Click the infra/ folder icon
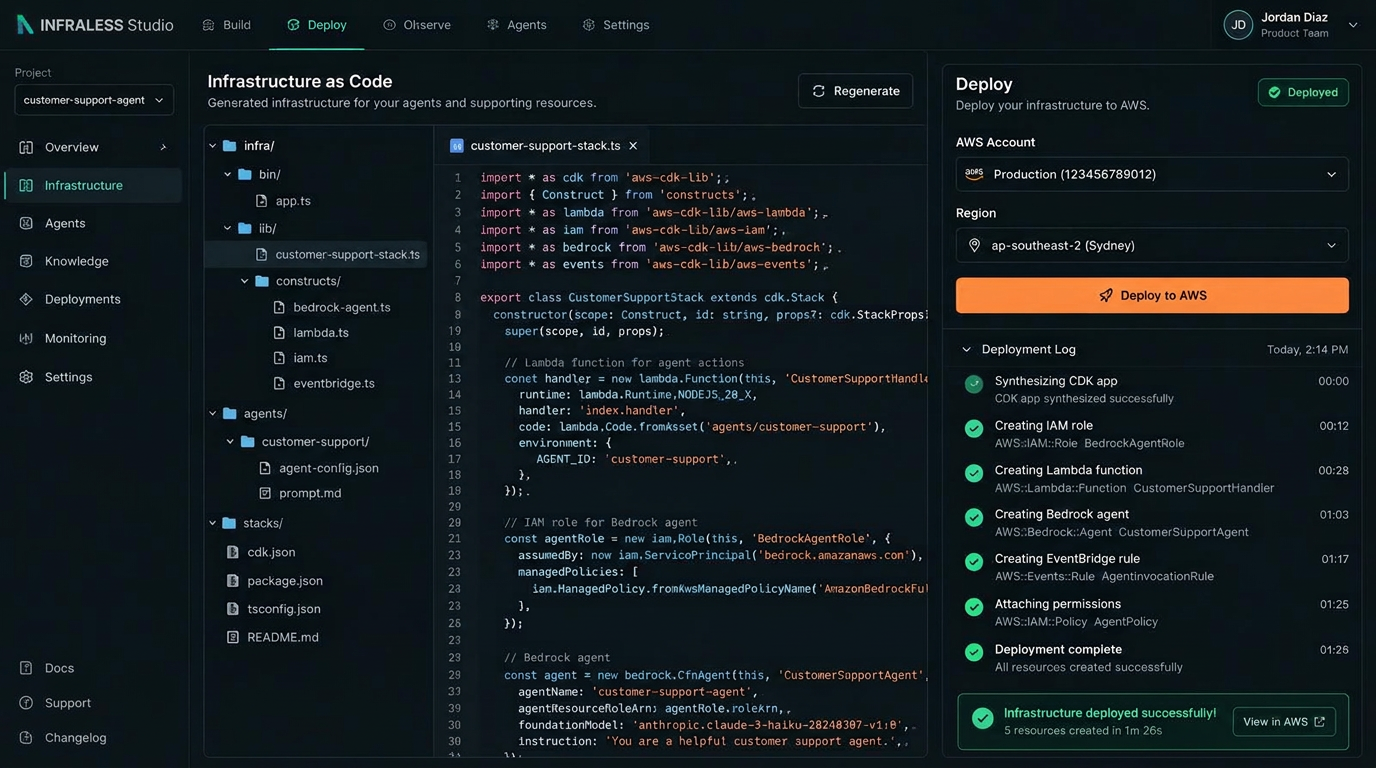The width and height of the screenshot is (1376, 768). tap(229, 146)
